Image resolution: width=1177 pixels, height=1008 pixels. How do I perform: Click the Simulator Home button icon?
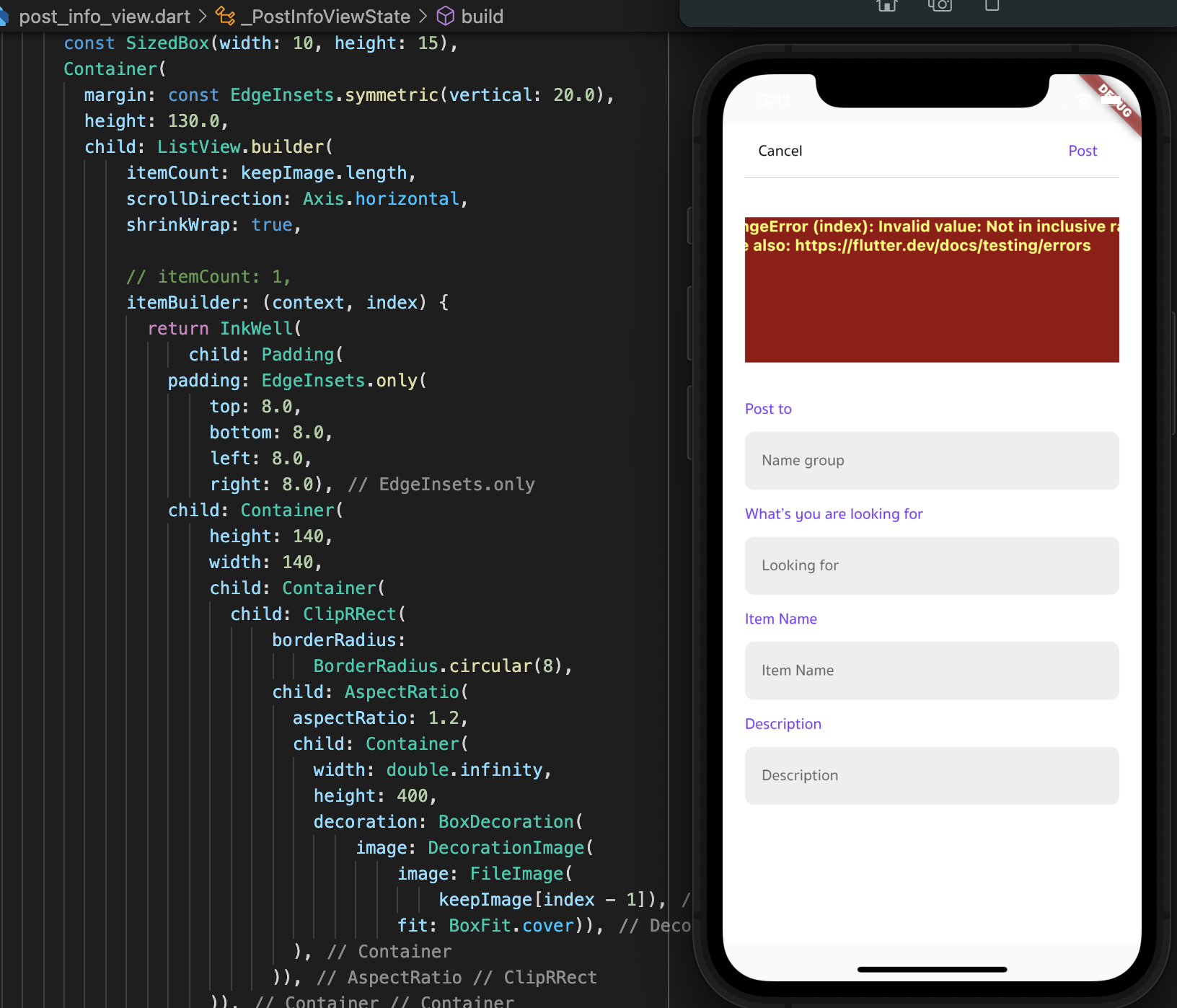coord(886,5)
